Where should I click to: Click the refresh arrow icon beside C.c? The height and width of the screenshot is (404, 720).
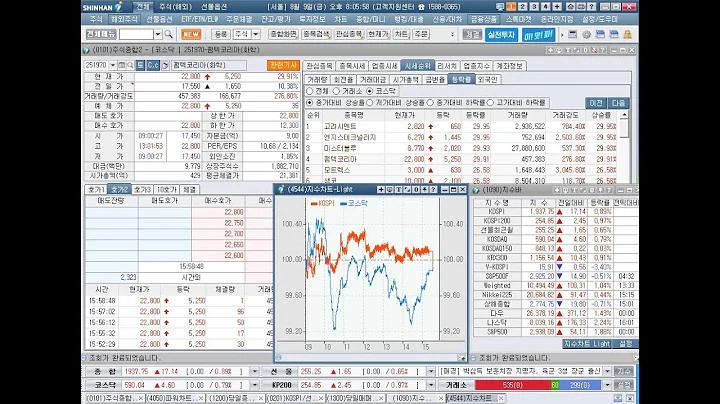pyautogui.click(x=165, y=66)
